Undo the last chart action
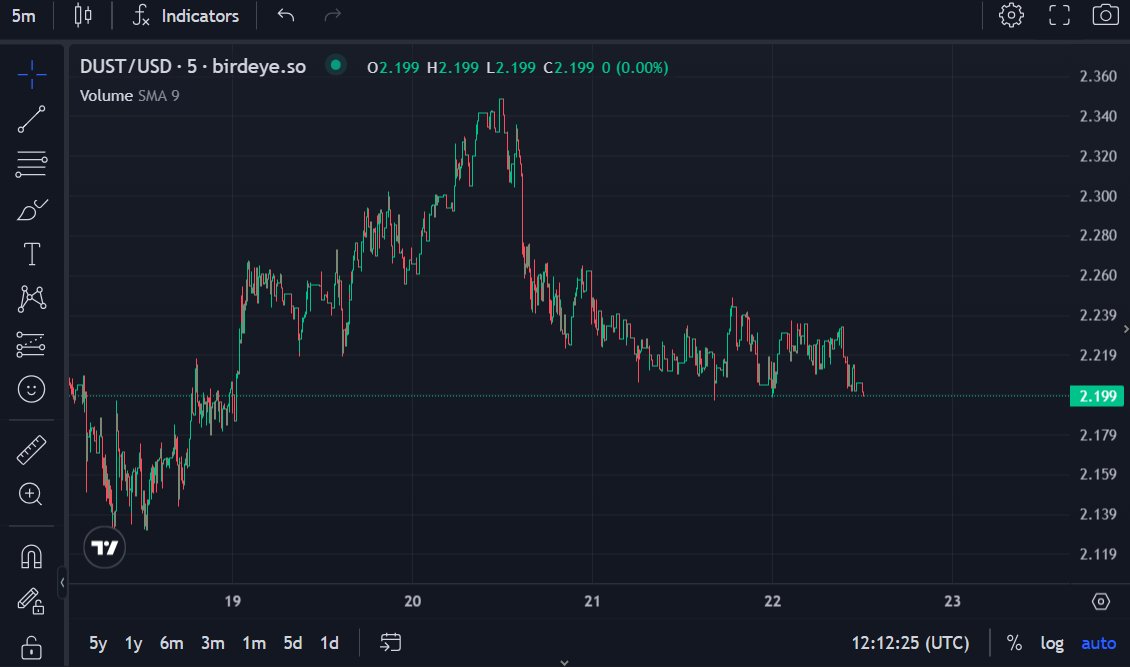Image resolution: width=1130 pixels, height=667 pixels. pos(286,16)
